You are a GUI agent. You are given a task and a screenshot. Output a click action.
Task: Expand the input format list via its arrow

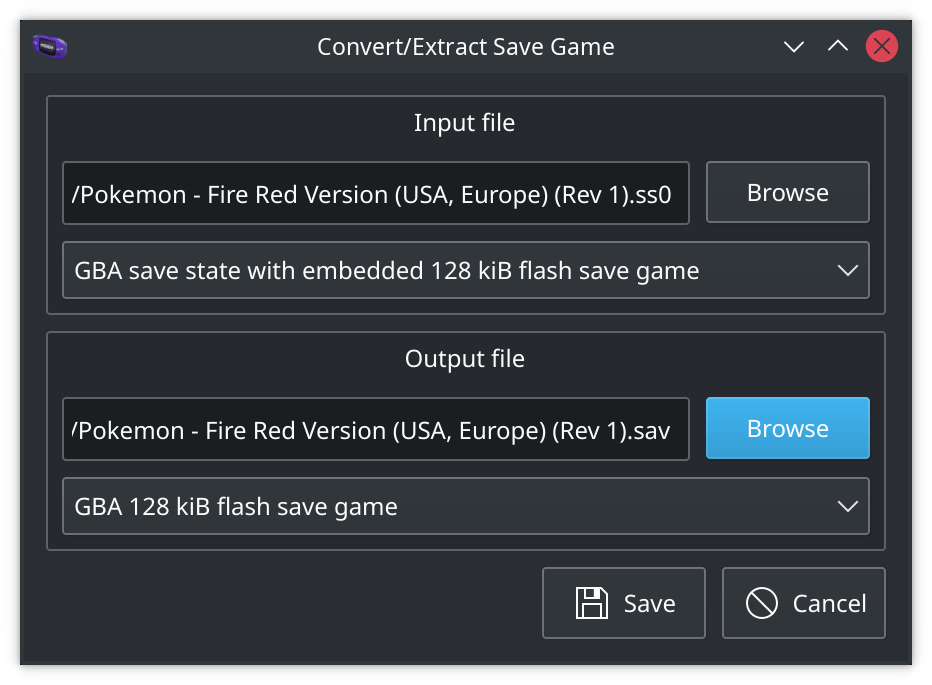tap(847, 271)
